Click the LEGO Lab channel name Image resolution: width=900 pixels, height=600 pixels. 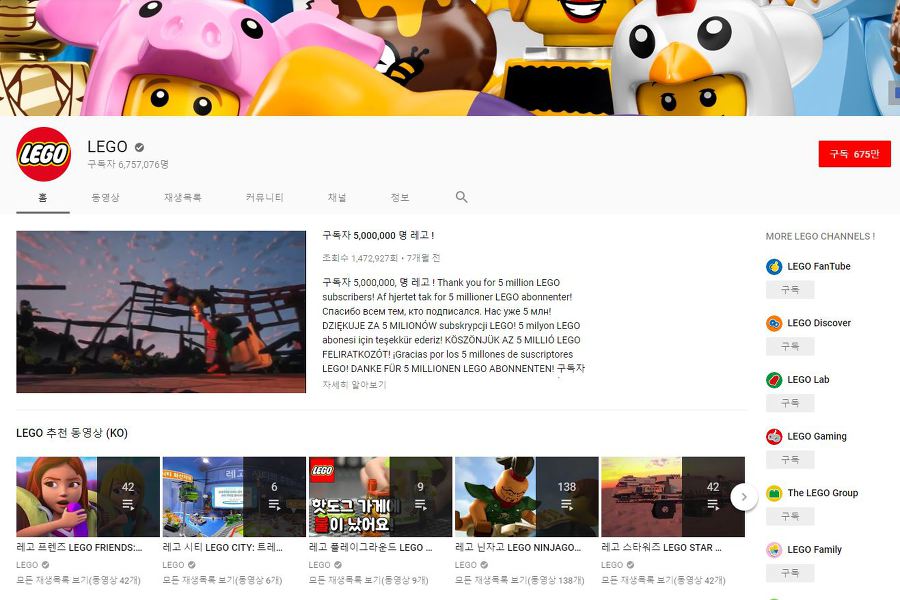point(808,380)
